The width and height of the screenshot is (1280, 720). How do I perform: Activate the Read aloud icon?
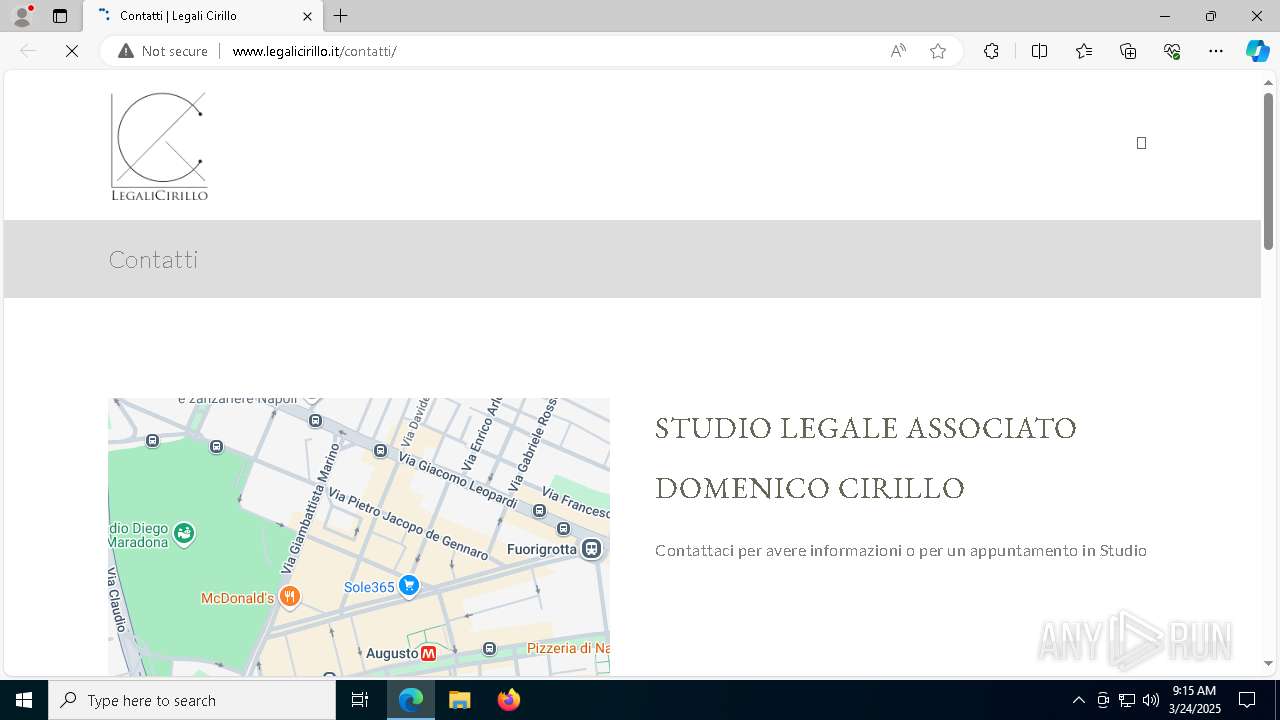point(898,51)
